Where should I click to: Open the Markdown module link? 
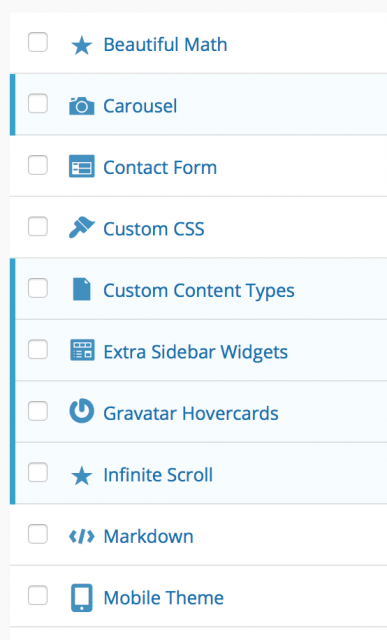pos(148,536)
